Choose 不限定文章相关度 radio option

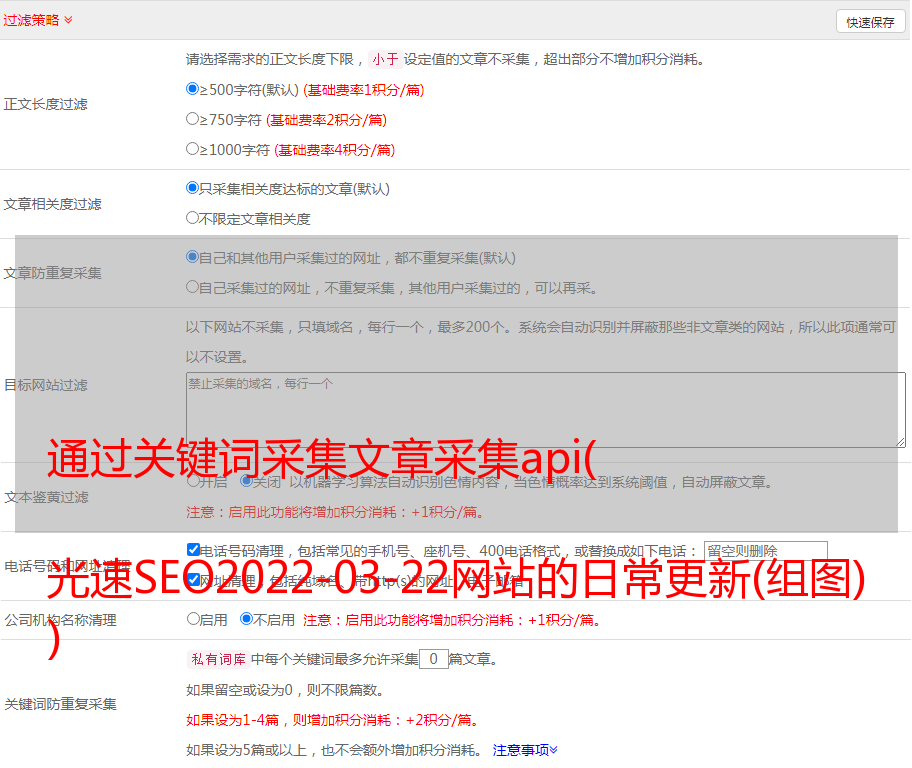[192, 218]
